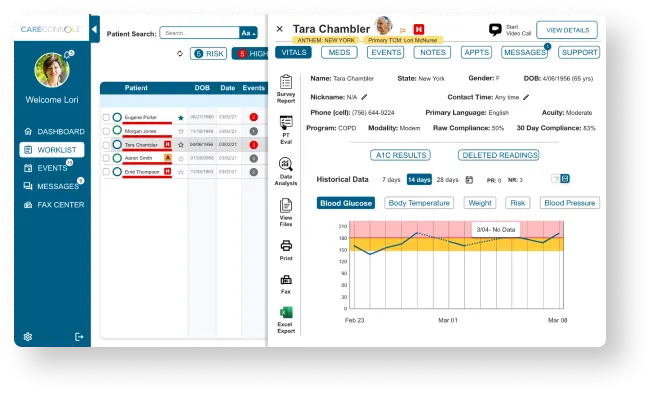Toggle the chart/table view switch
Screen dimensions: 652x393
point(560,179)
